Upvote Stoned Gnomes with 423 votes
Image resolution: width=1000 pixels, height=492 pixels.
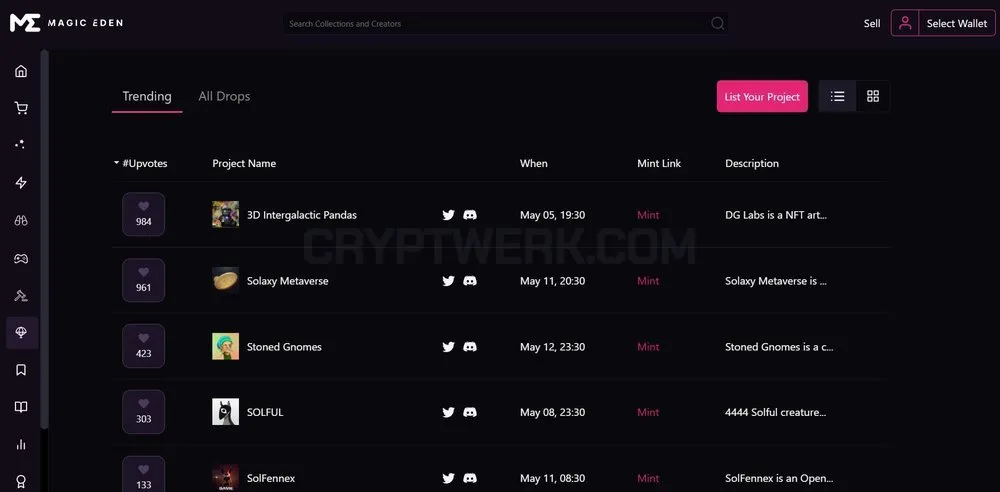(x=143, y=346)
